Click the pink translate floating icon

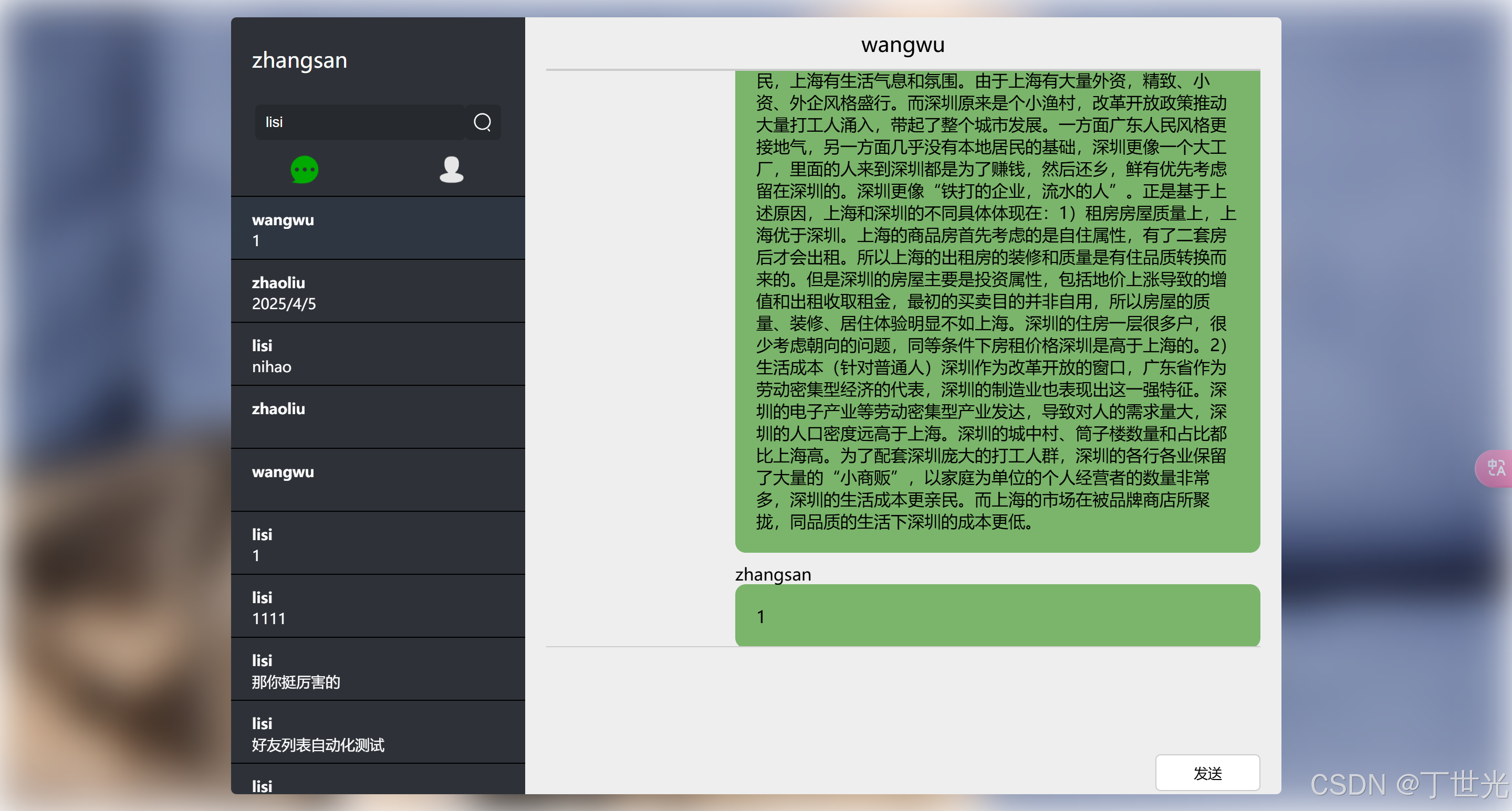click(1495, 468)
